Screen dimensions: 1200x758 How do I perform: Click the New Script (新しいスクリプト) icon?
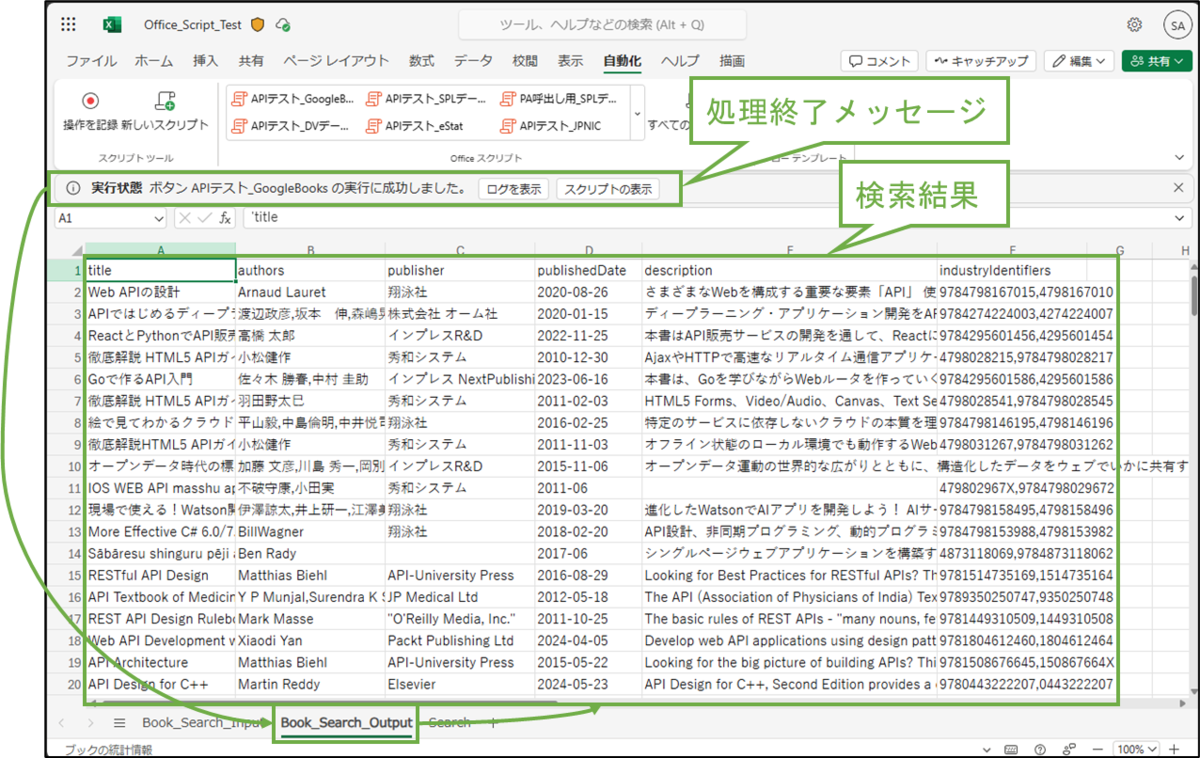point(165,101)
